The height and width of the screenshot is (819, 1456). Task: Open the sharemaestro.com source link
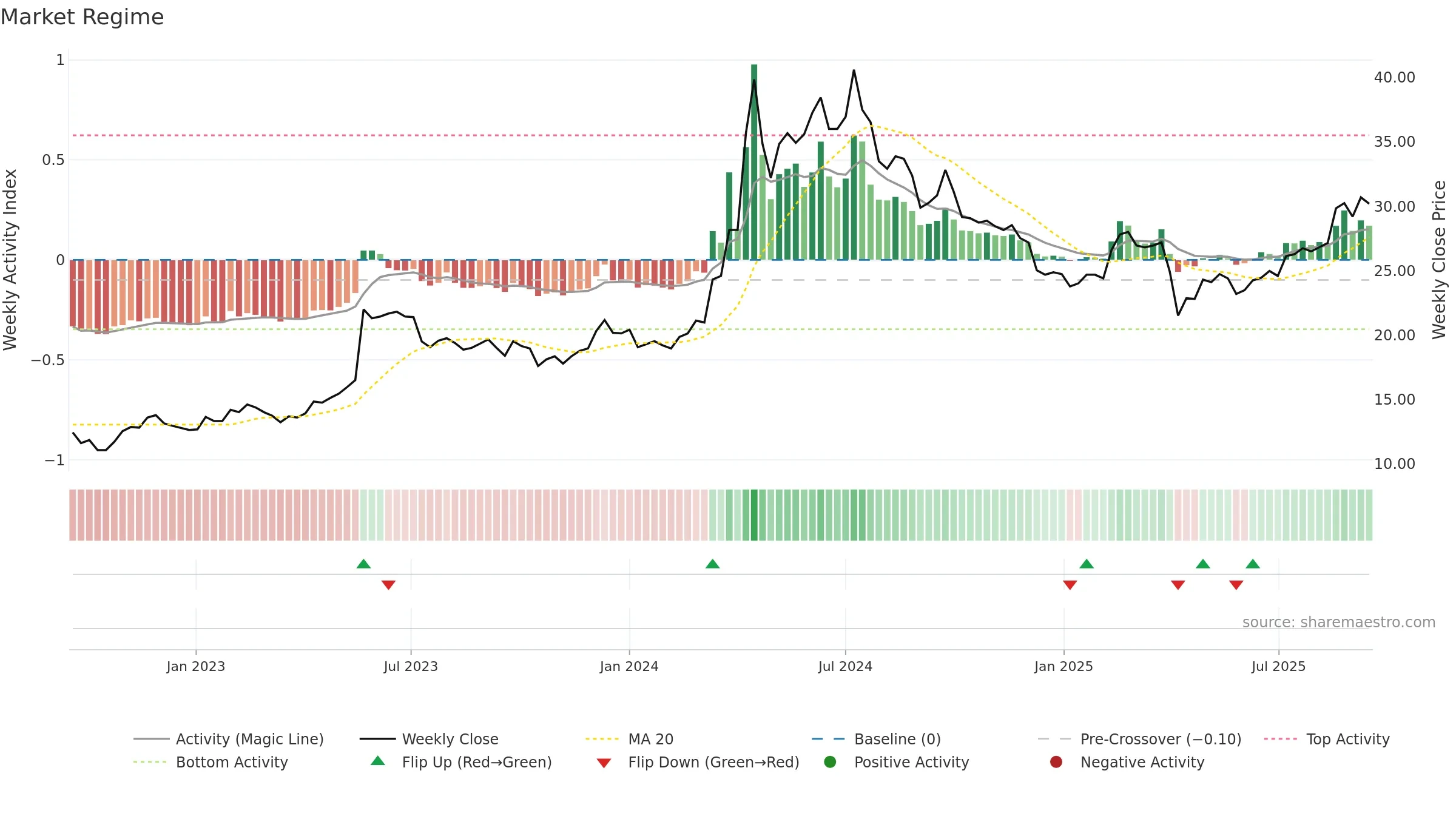point(1339,622)
